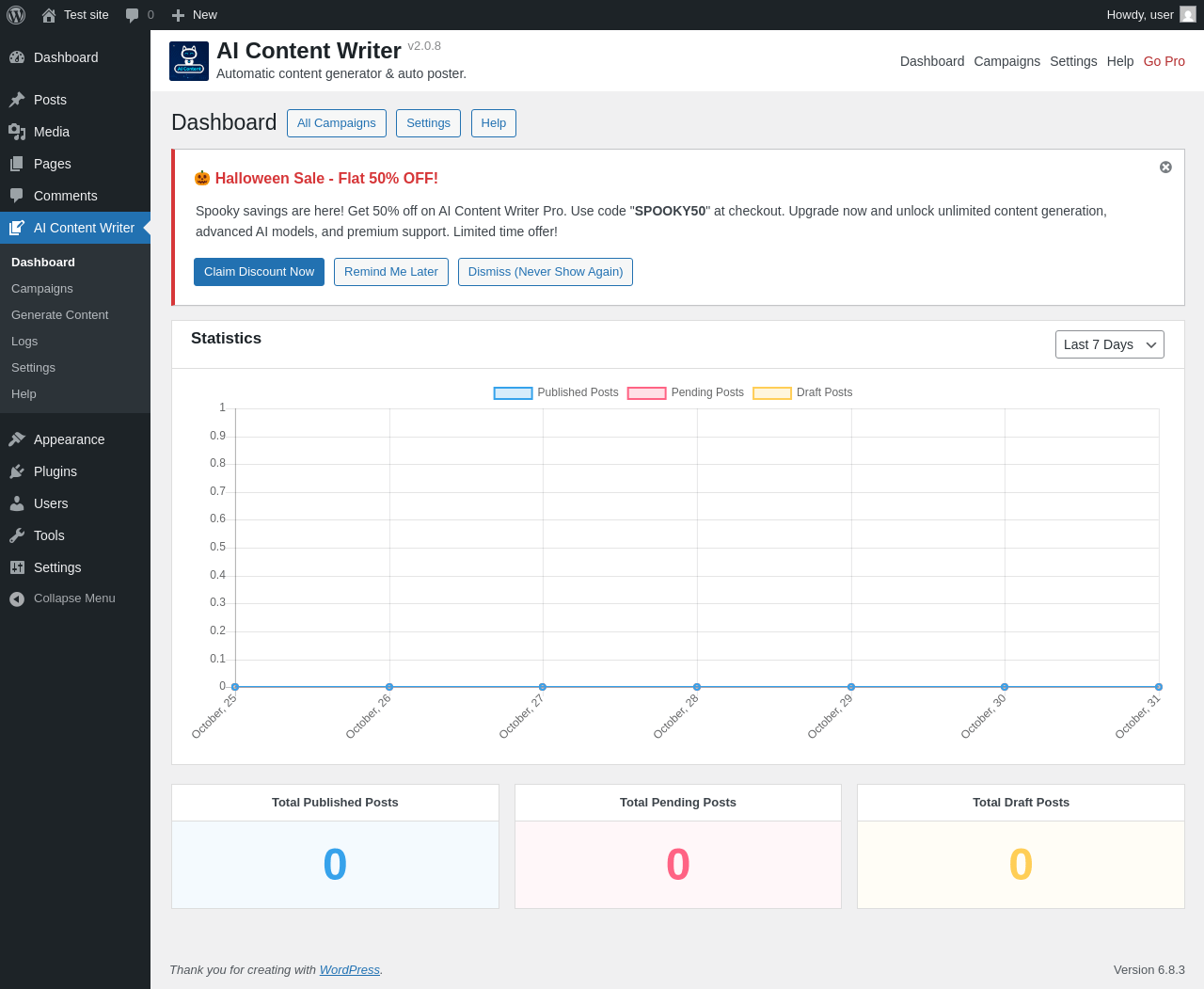1204x989 pixels.
Task: Click the user avatar in admin bar
Action: click(1188, 14)
